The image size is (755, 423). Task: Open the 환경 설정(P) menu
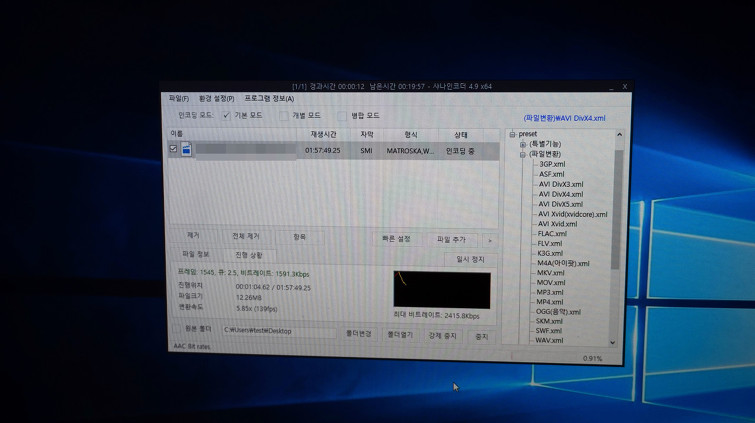click(216, 99)
